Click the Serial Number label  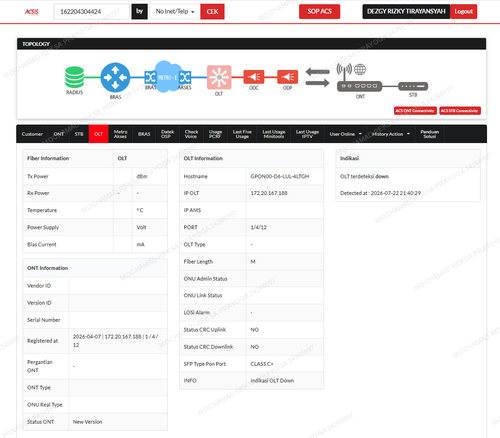[x=44, y=320]
